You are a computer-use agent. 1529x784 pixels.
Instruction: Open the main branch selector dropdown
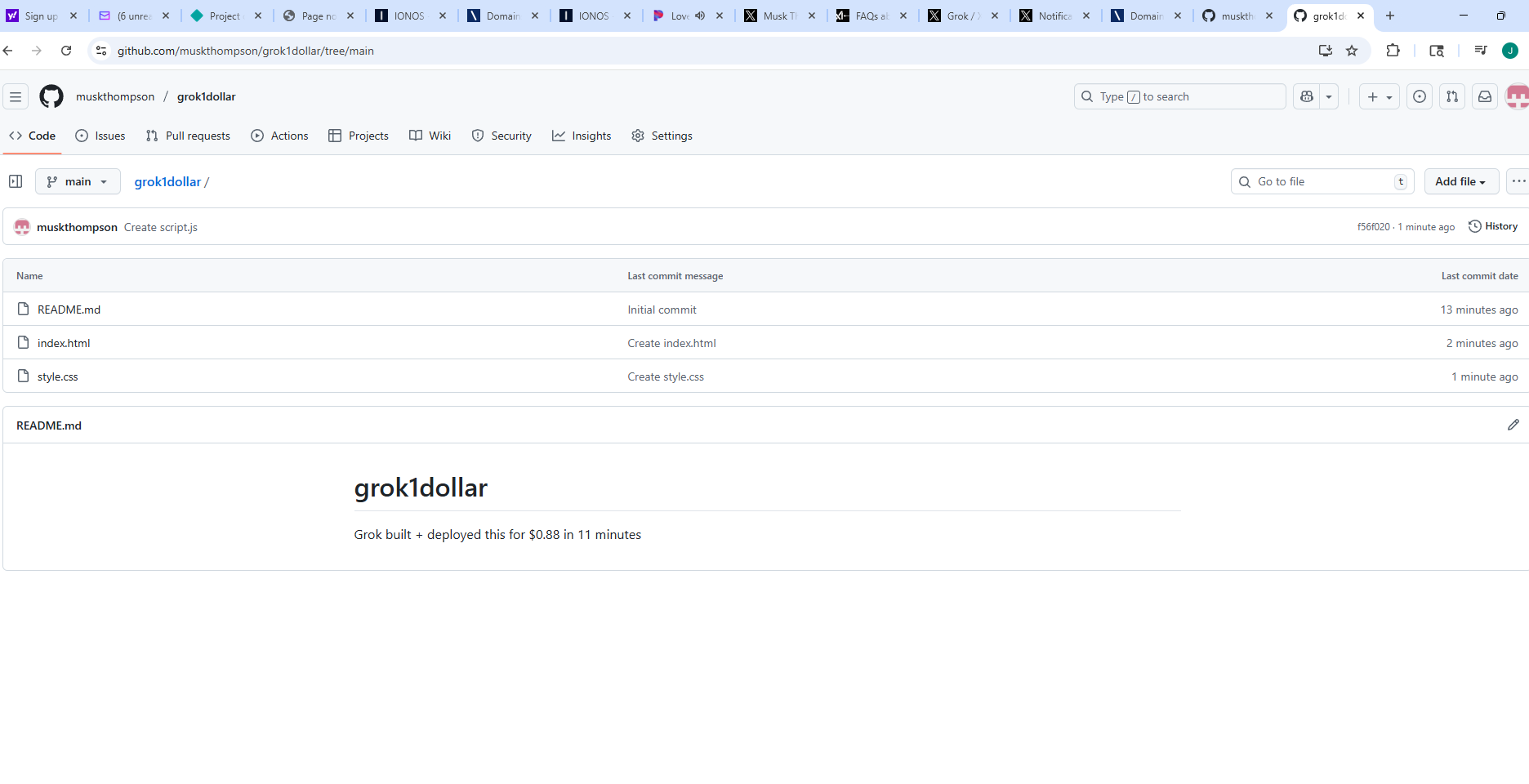[78, 181]
